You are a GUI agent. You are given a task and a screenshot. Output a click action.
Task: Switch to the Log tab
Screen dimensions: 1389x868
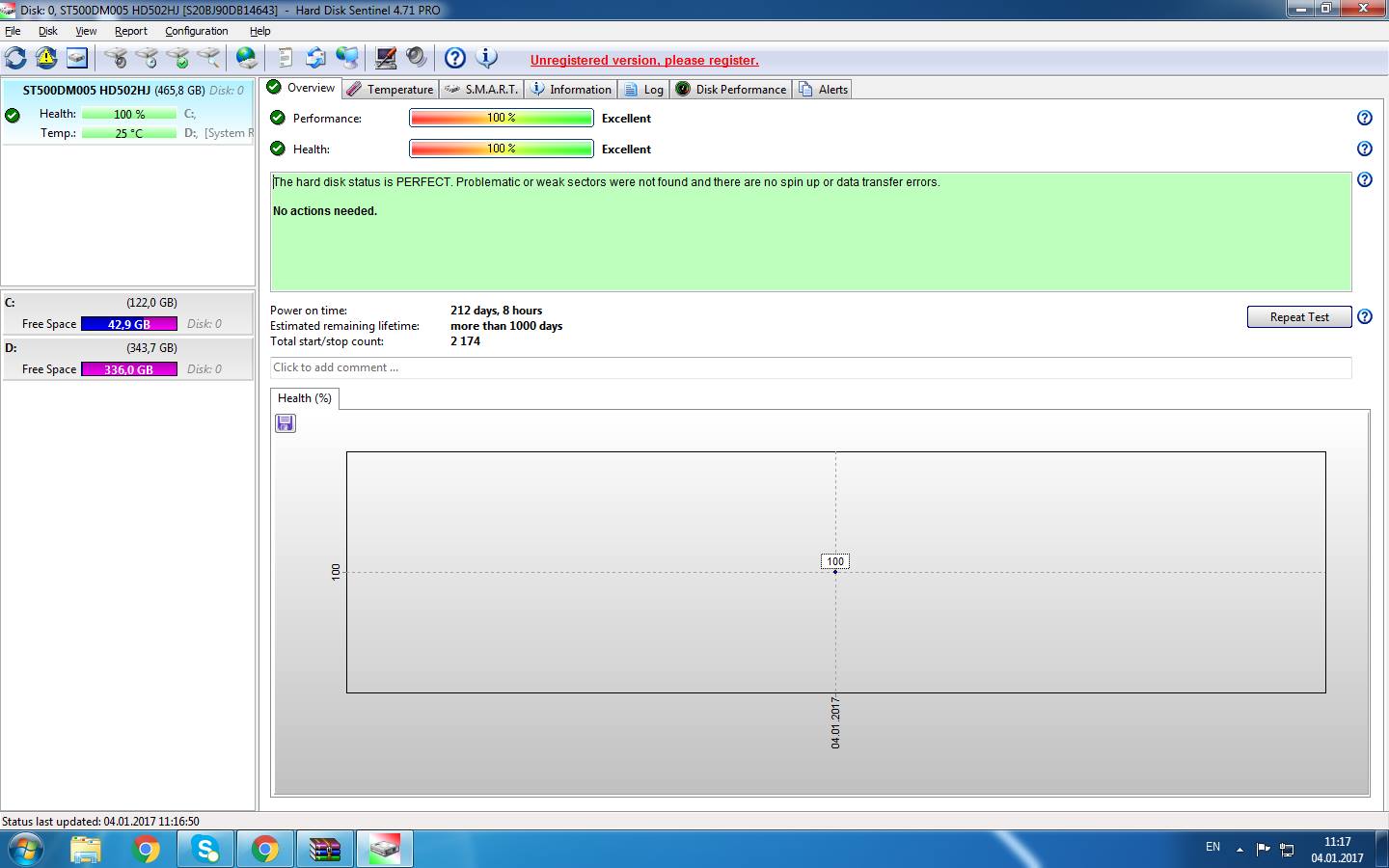pos(644,90)
